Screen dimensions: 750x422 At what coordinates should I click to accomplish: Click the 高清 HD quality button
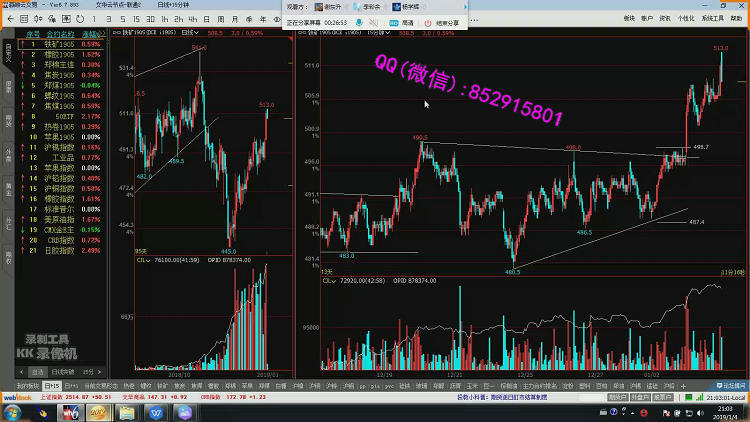click(x=402, y=21)
